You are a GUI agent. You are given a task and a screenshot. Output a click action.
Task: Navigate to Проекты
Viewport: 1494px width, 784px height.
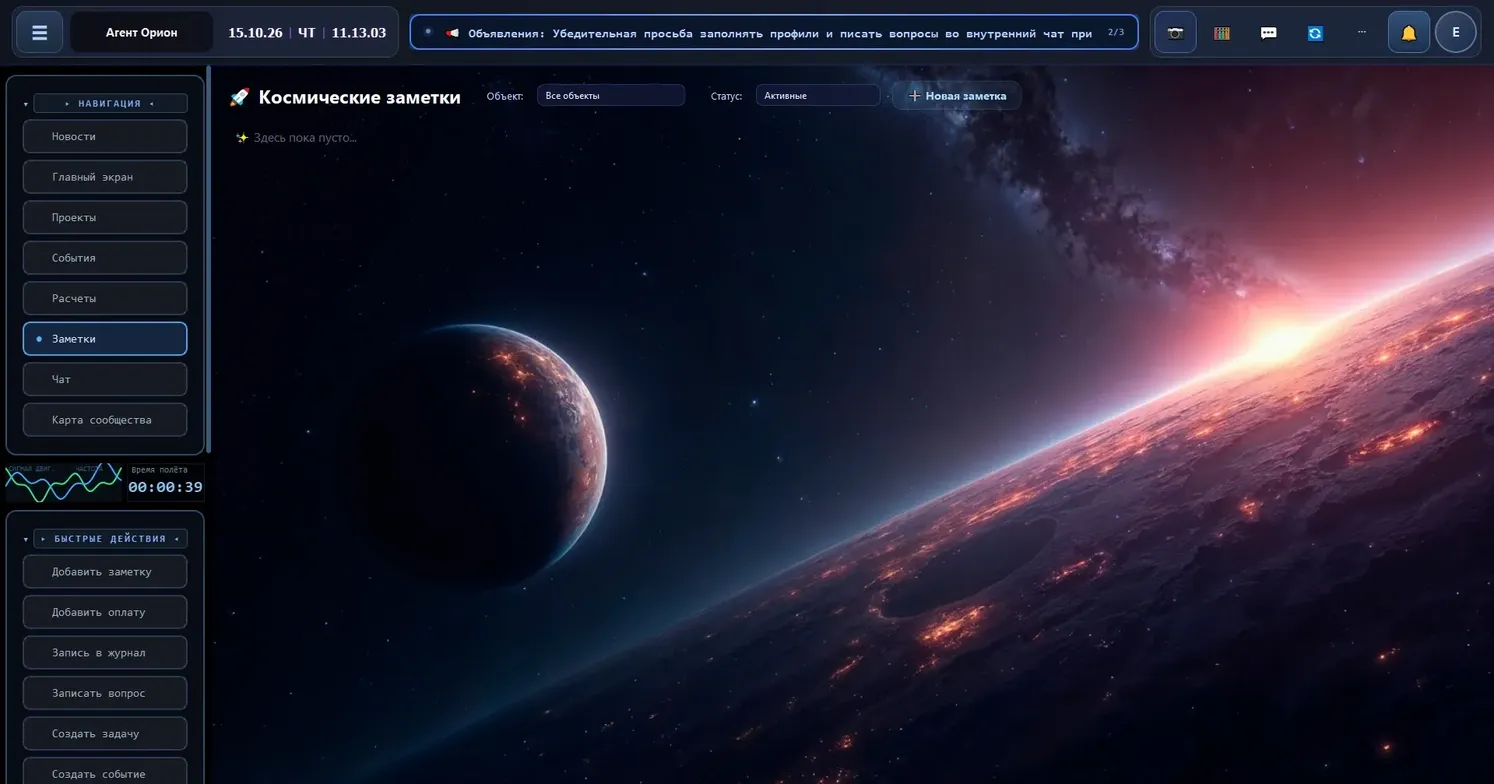coord(105,218)
